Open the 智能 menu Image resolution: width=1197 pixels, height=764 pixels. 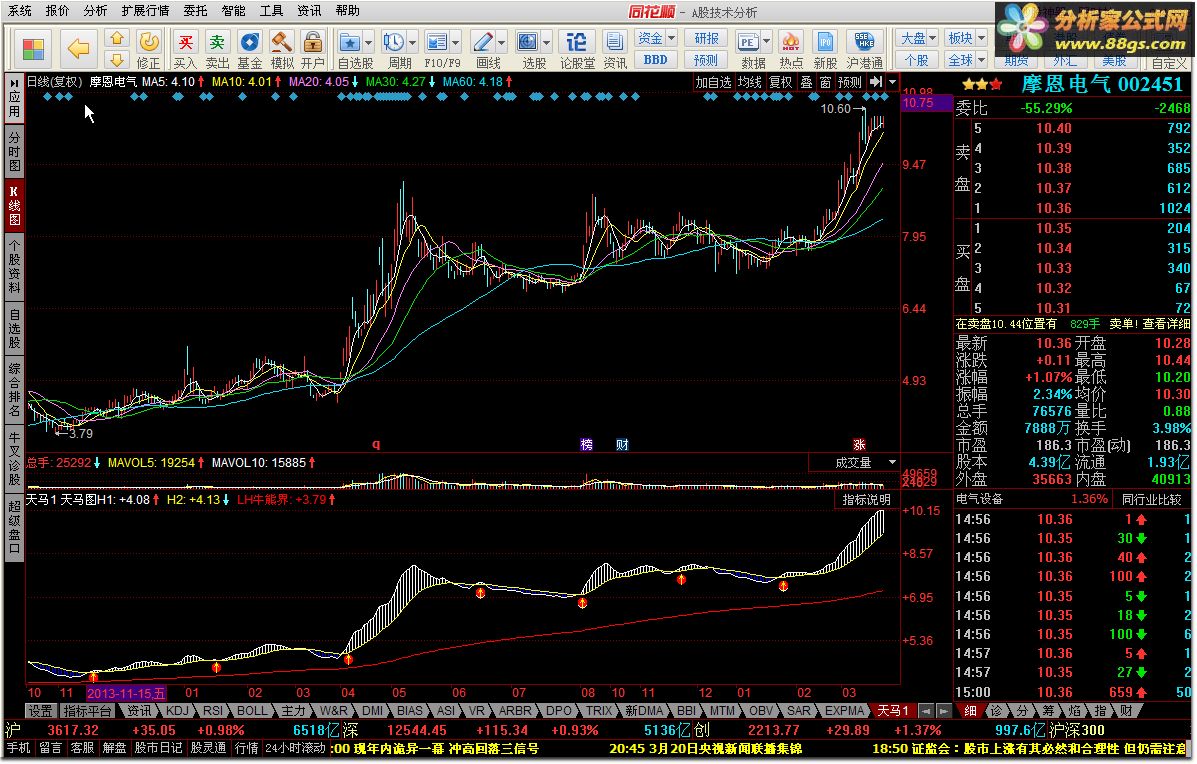[234, 11]
